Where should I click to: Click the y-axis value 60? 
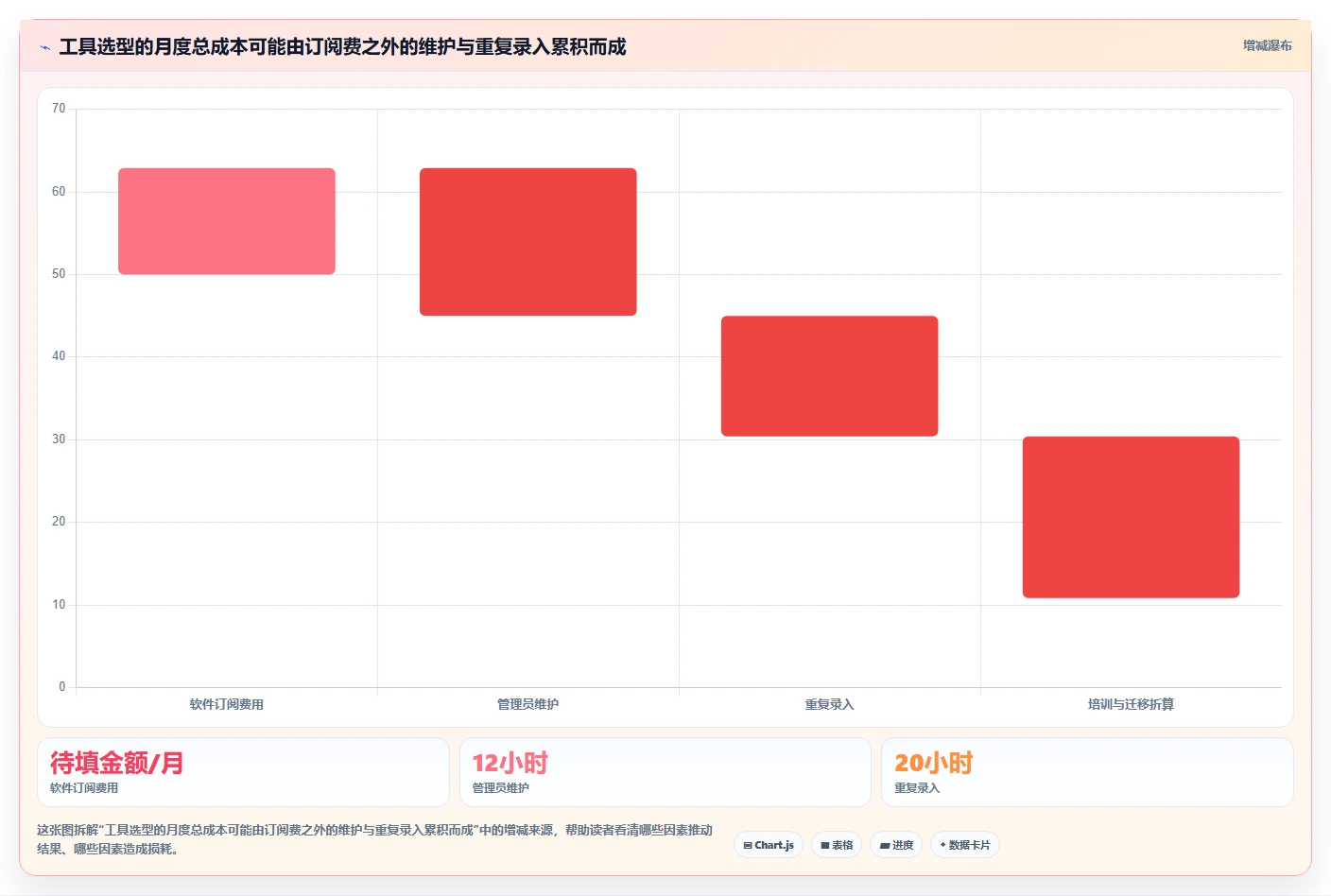coord(59,192)
